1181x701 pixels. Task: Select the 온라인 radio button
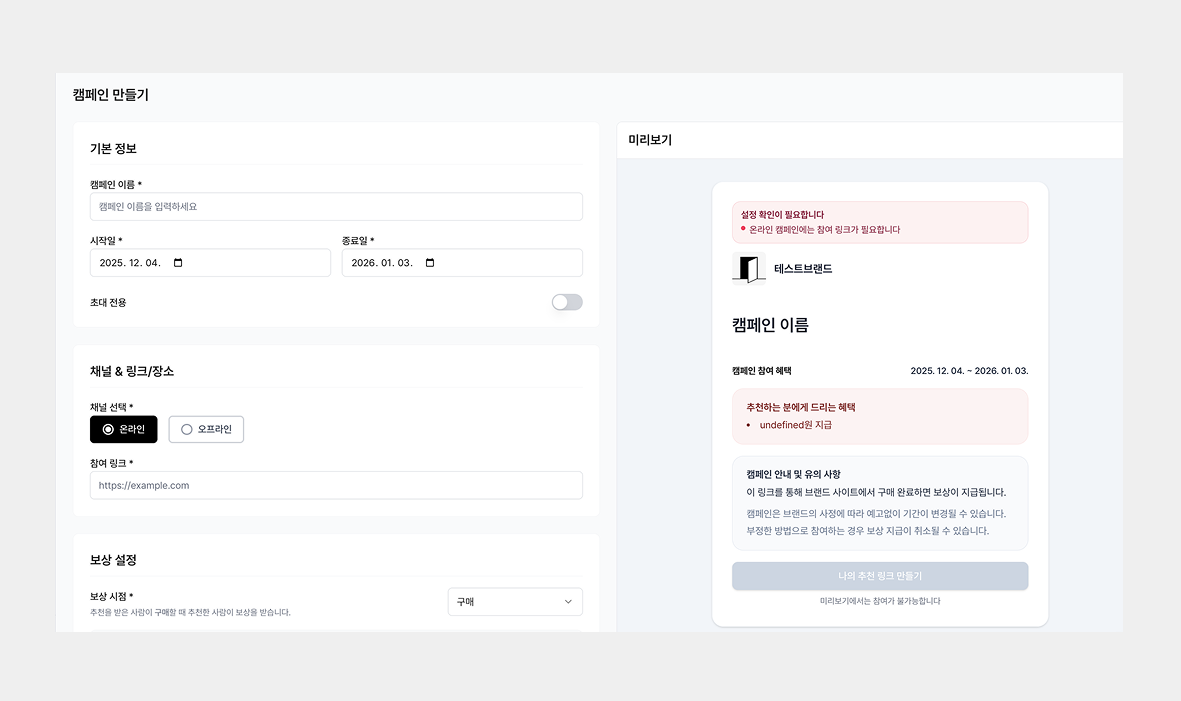click(x=123, y=429)
